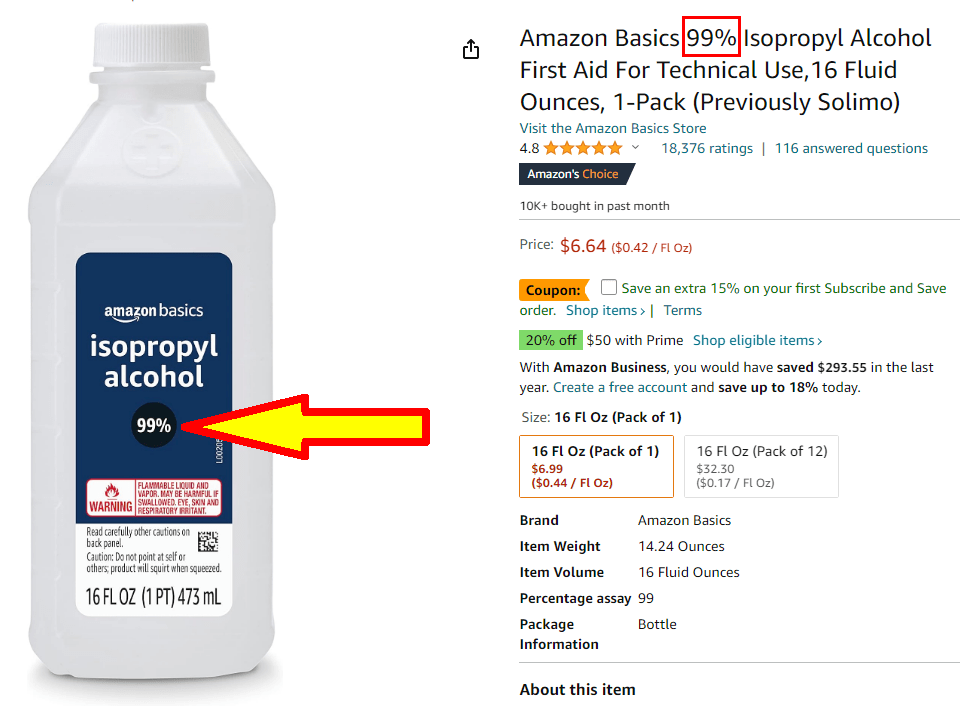Click the share icon near the product image
This screenshot has width=977, height=706.
pyautogui.click(x=471, y=49)
